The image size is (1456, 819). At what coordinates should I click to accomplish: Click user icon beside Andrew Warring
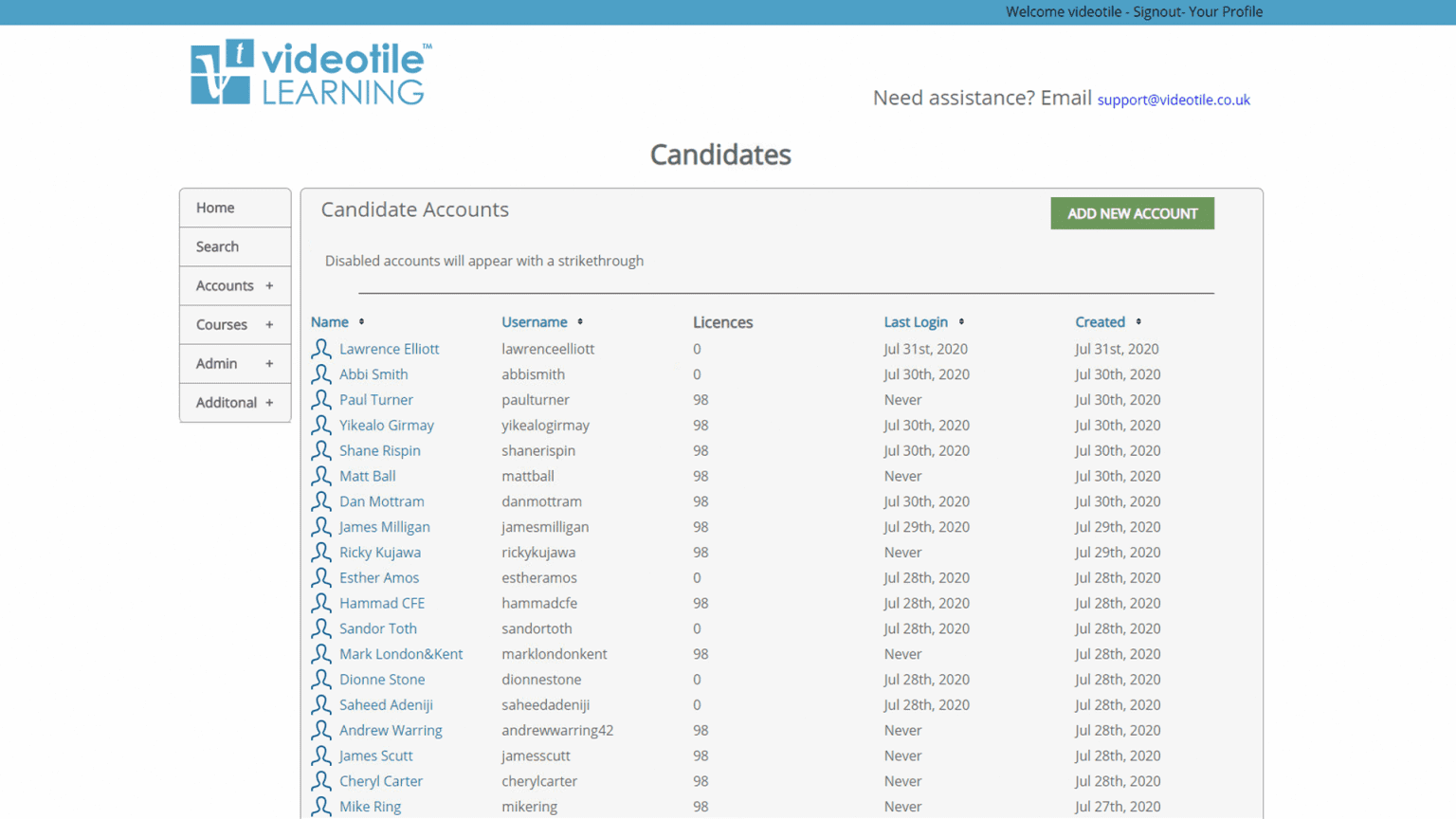click(x=321, y=731)
